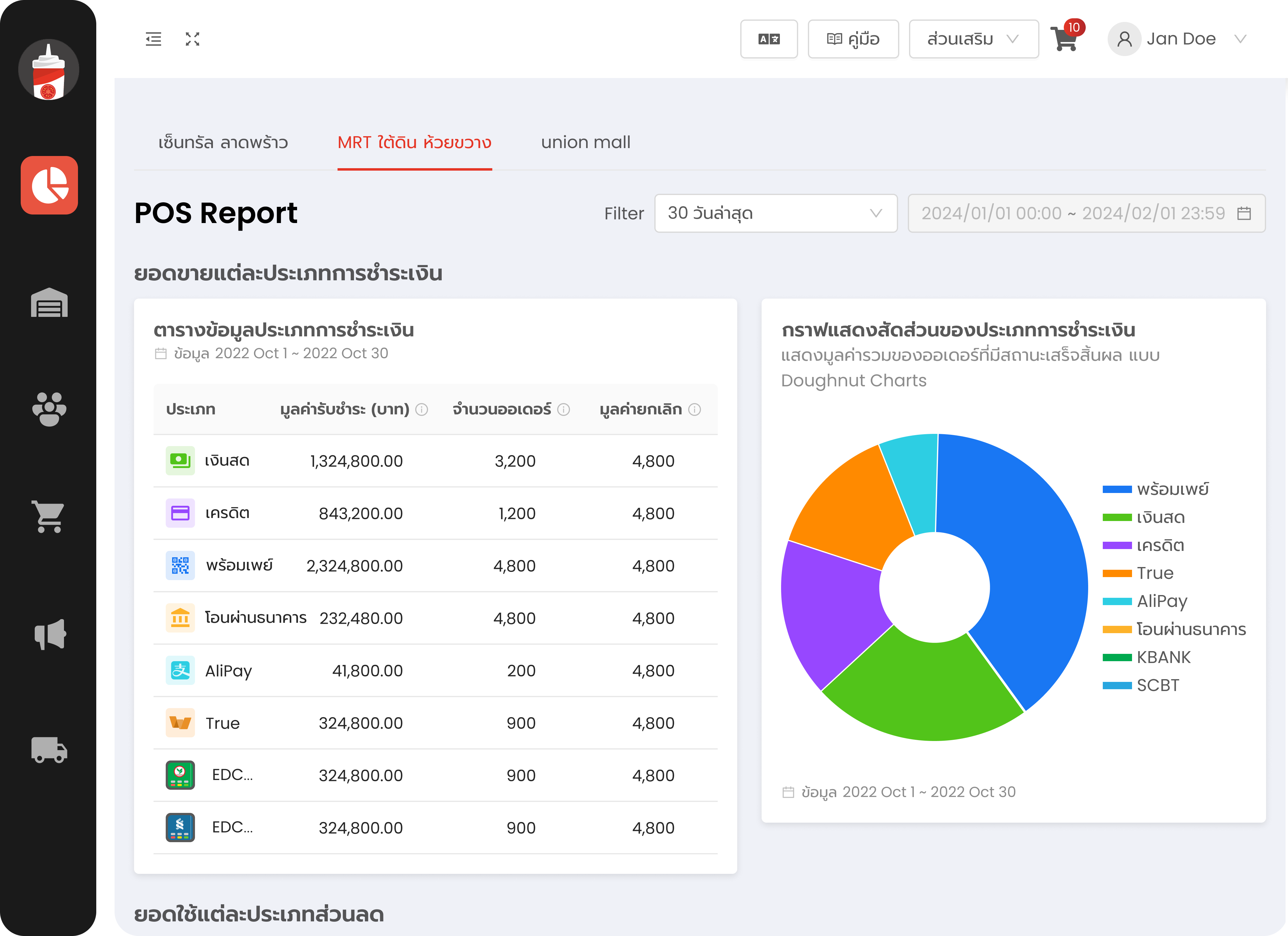1288x936 pixels.
Task: Toggle fullscreen expand icon
Action: click(x=193, y=39)
